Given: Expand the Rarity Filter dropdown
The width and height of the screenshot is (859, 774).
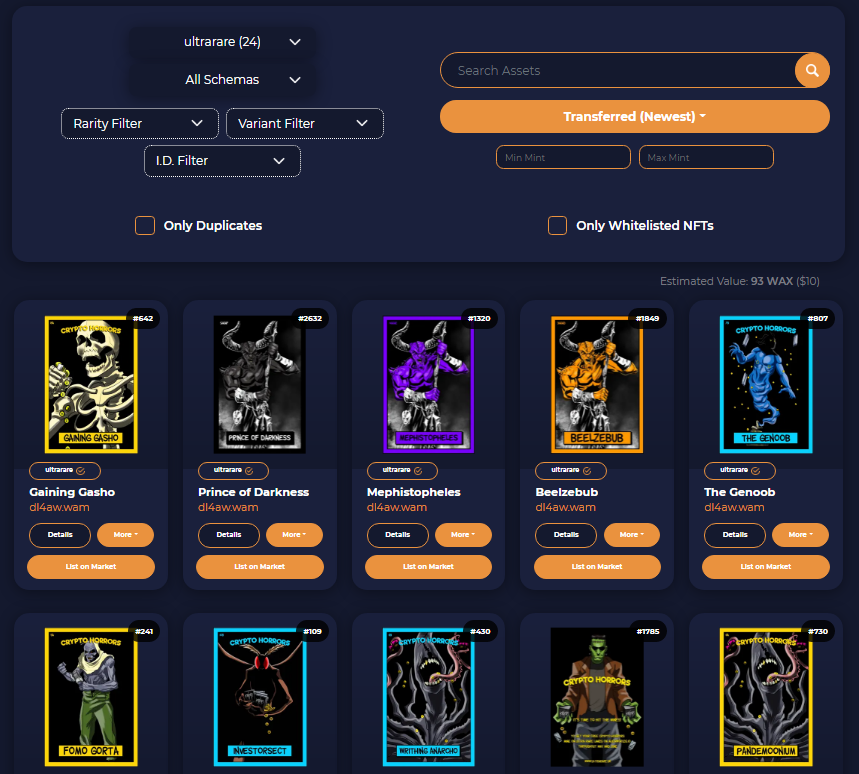Looking at the screenshot, I should click(x=140, y=123).
